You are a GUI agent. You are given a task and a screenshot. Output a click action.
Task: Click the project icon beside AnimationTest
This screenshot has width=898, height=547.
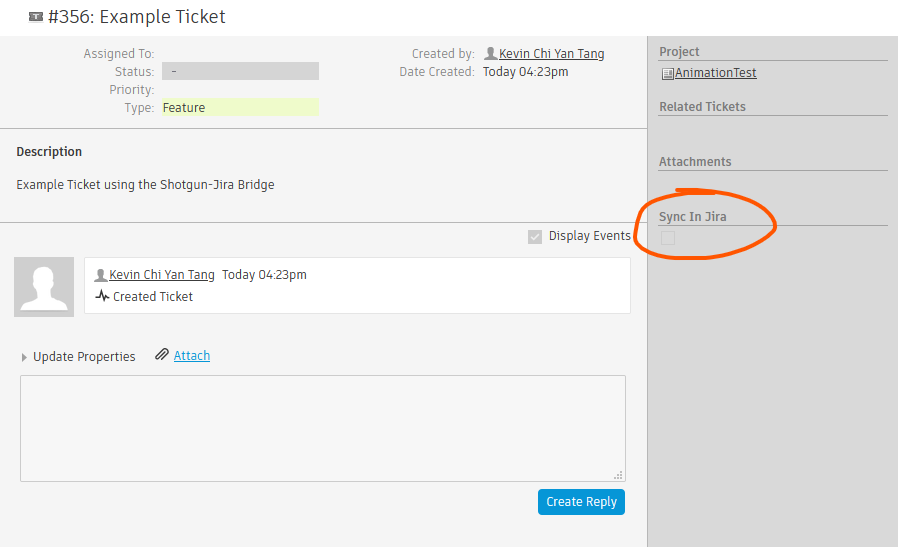tap(667, 73)
